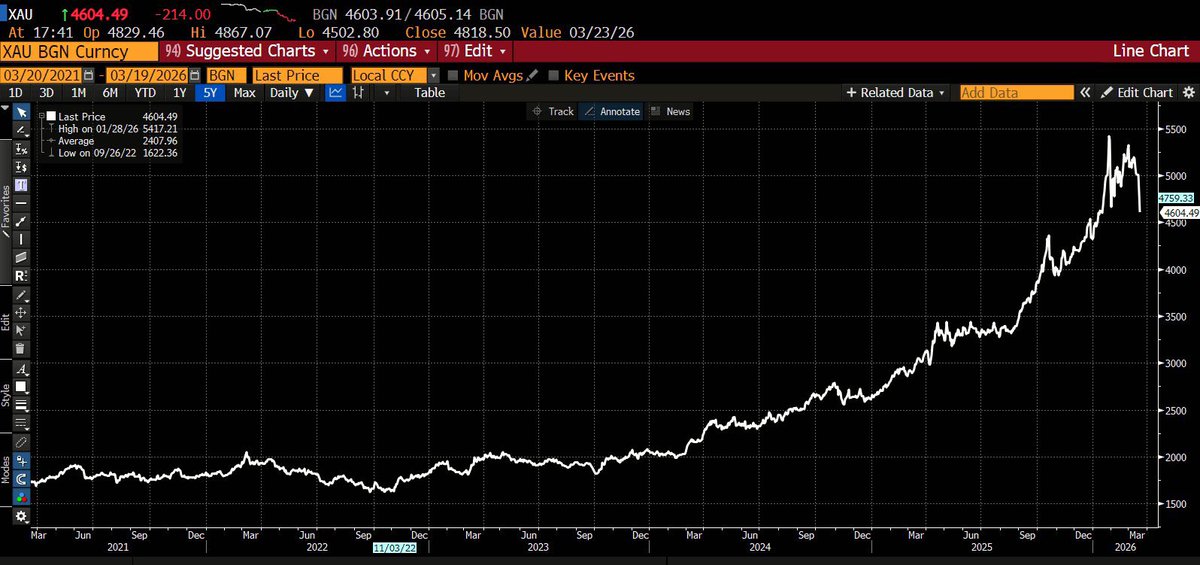The image size is (1200, 565).
Task: Open chart settings gear at top right
Action: tap(1190, 92)
